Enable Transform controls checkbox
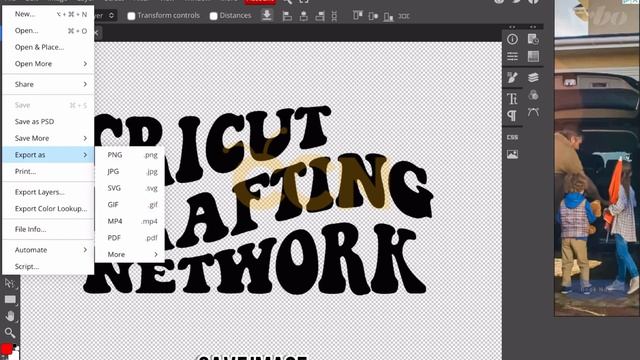Viewport: 640px width, 360px height. click(131, 16)
